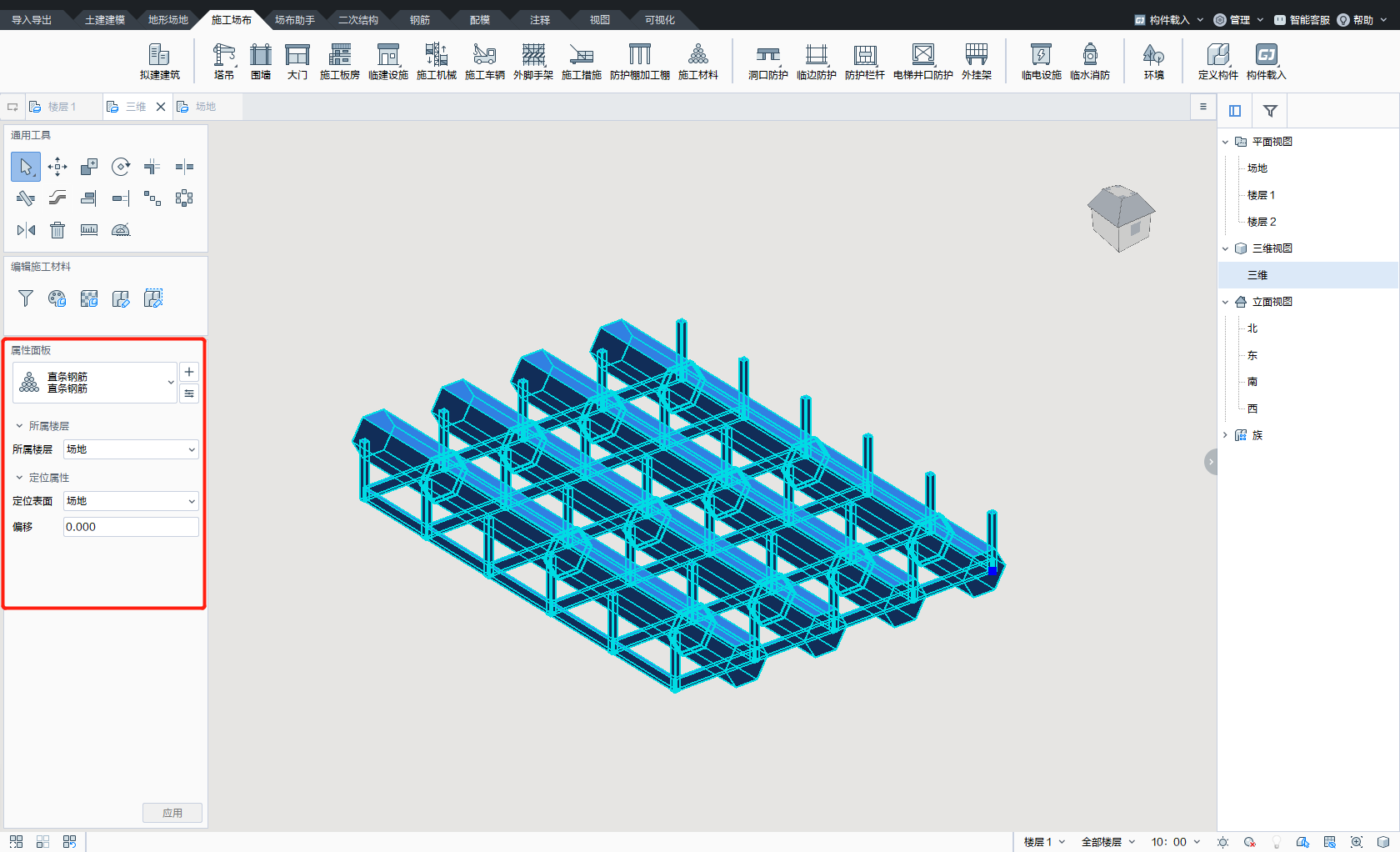
Task: Select the 临建设施 tool
Action: [x=388, y=62]
